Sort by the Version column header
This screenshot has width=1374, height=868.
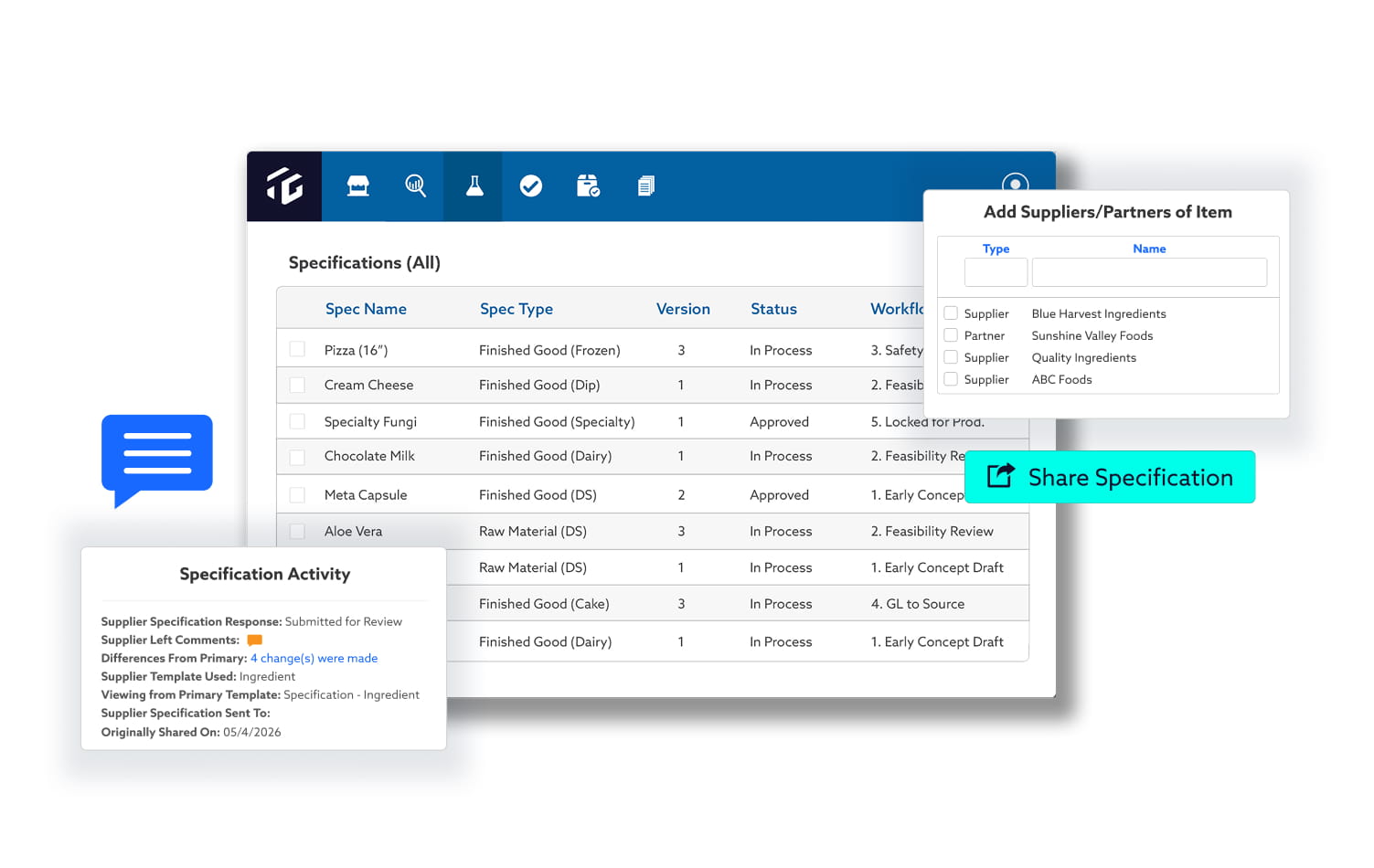[683, 309]
